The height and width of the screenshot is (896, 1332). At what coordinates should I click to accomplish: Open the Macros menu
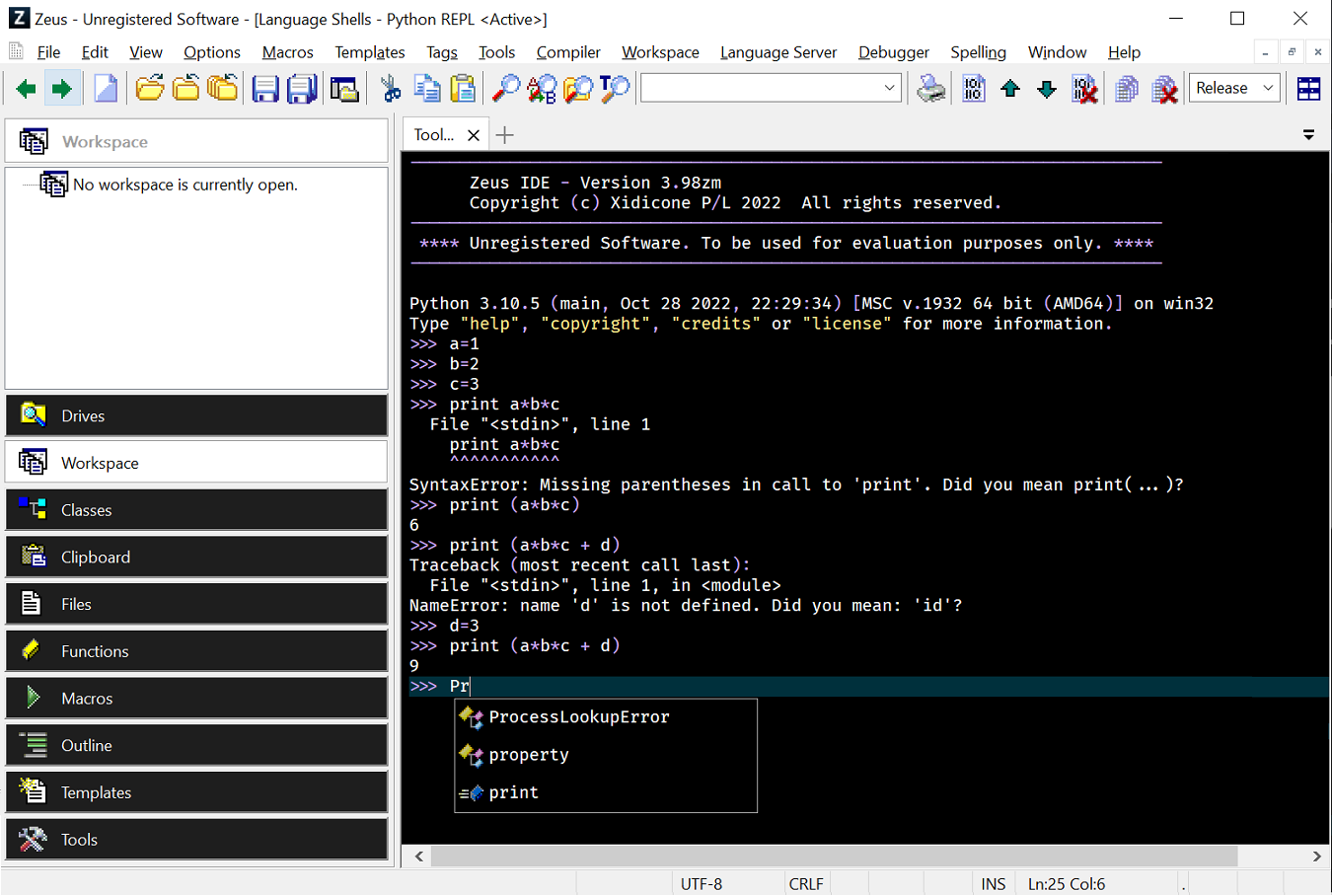pos(287,52)
